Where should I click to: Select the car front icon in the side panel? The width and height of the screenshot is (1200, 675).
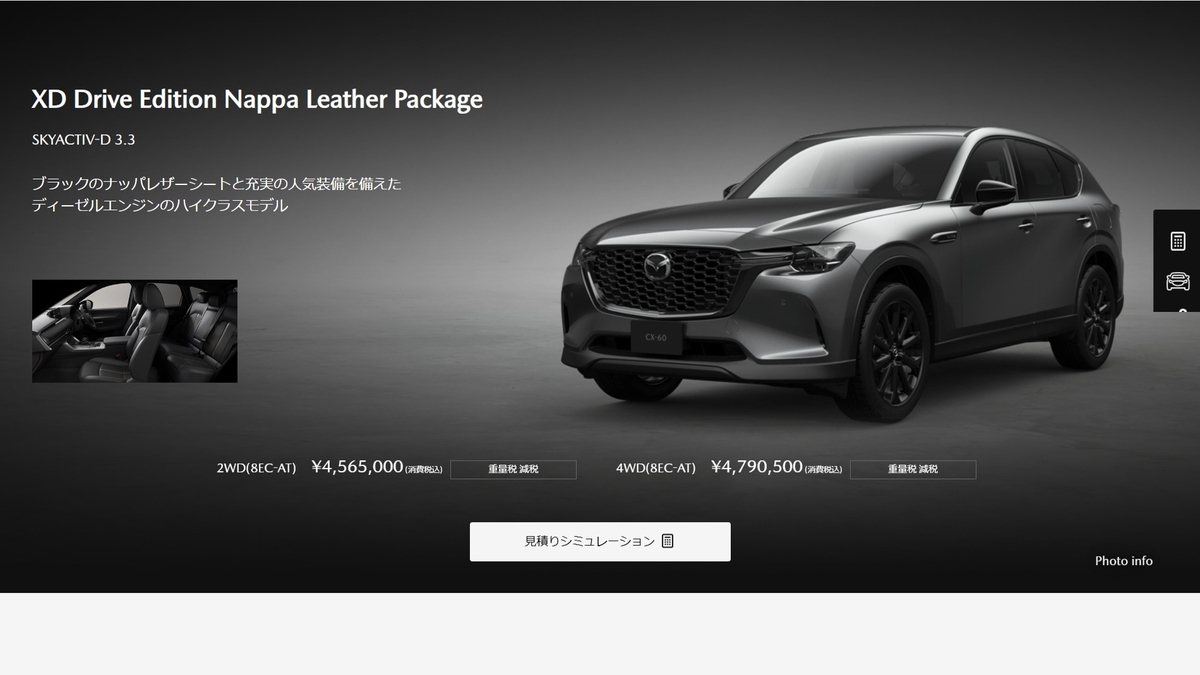coord(1177,282)
